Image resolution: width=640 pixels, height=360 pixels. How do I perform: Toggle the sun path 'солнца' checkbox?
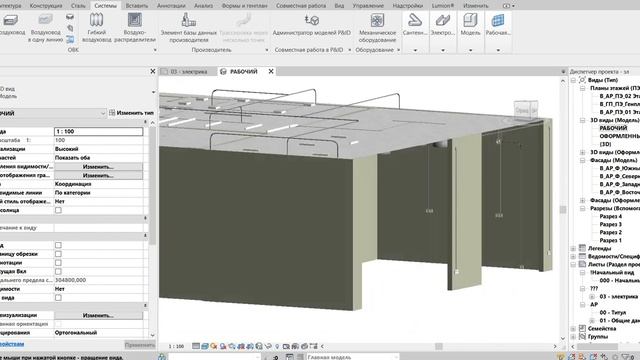[58, 210]
